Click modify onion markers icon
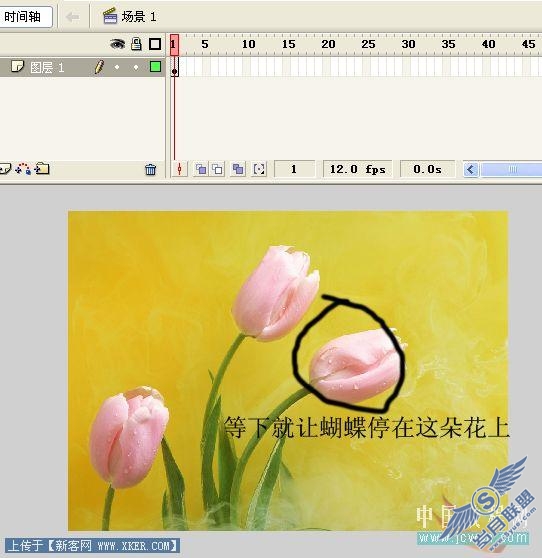The height and width of the screenshot is (558, 542). (259, 169)
